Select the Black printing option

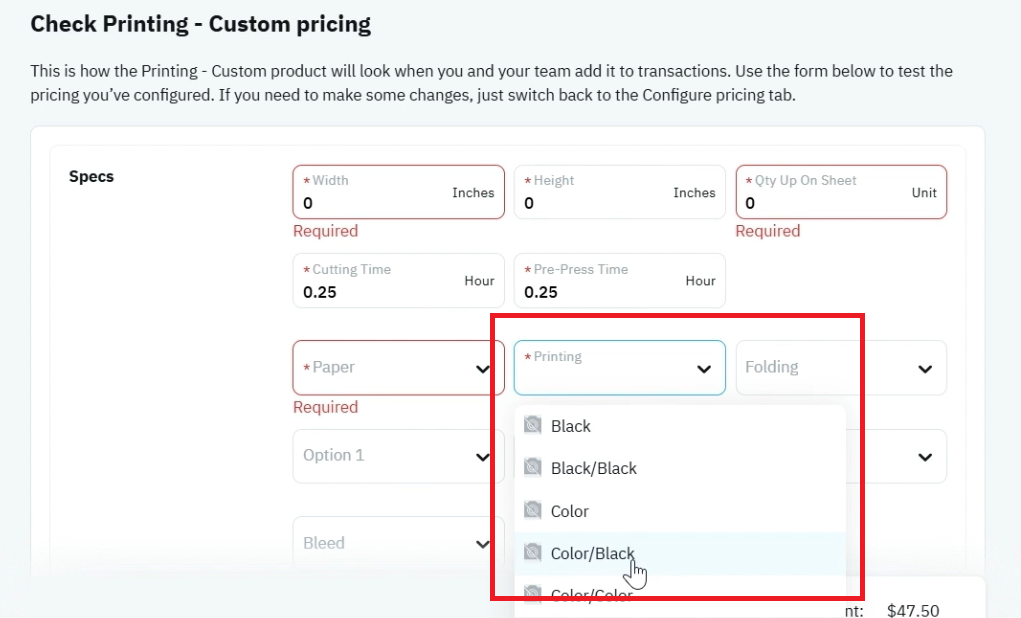point(680,426)
